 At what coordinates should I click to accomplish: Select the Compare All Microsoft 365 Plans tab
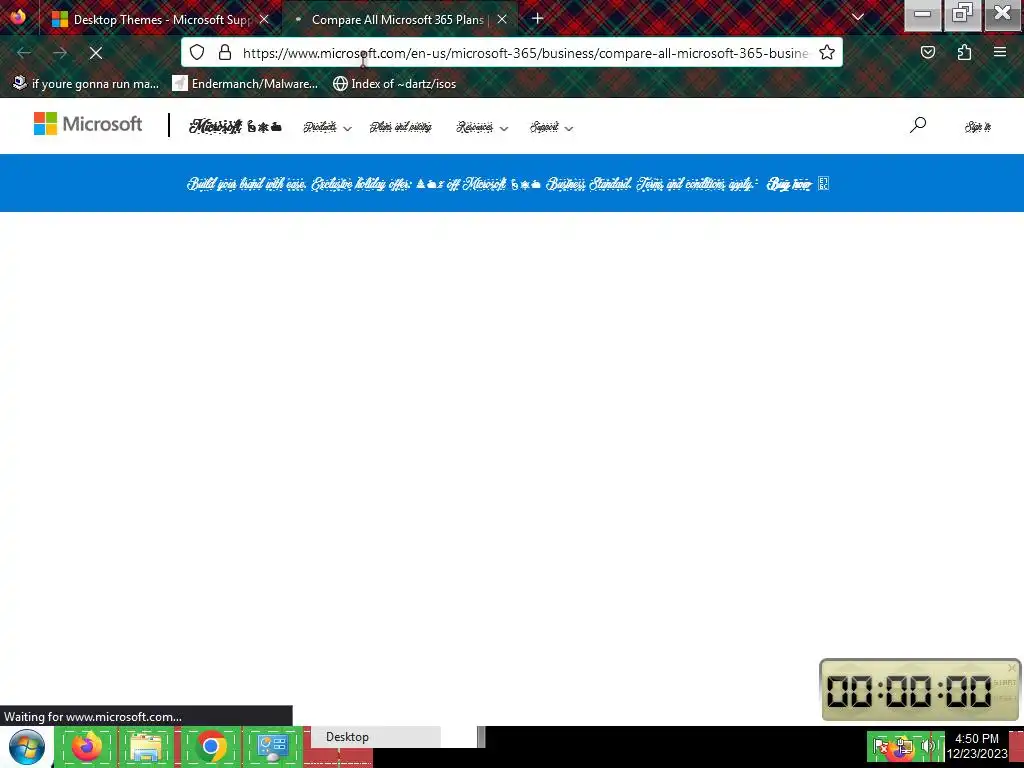[x=400, y=20]
